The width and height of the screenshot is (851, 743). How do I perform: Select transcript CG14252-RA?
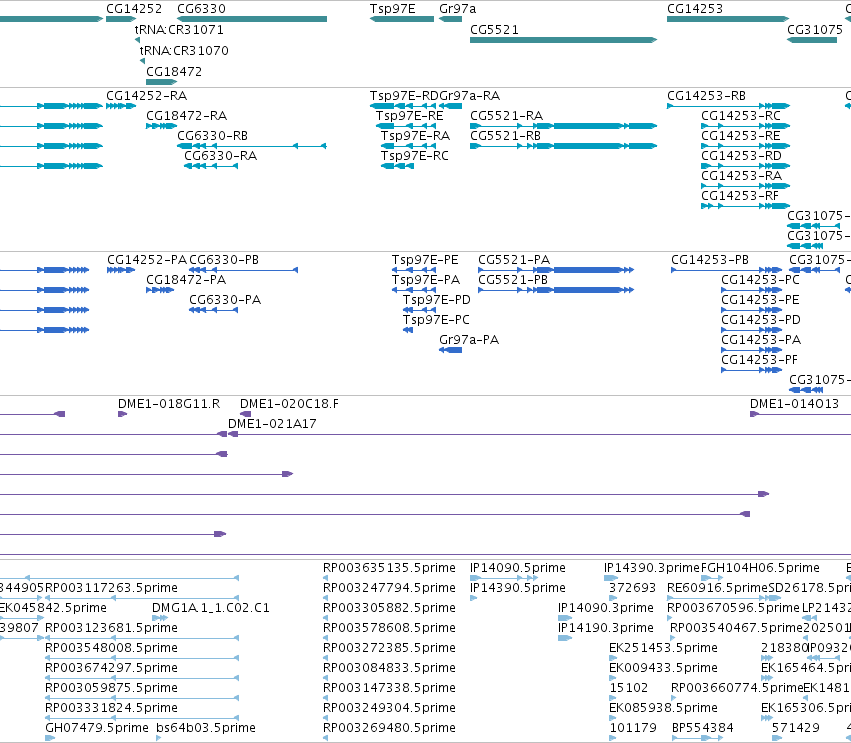(x=147, y=96)
